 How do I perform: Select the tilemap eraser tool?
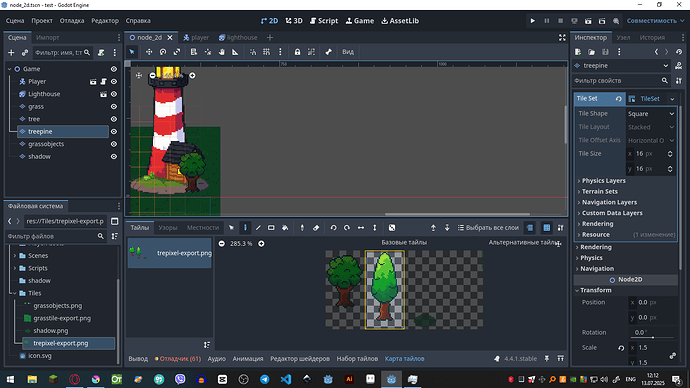(316, 228)
